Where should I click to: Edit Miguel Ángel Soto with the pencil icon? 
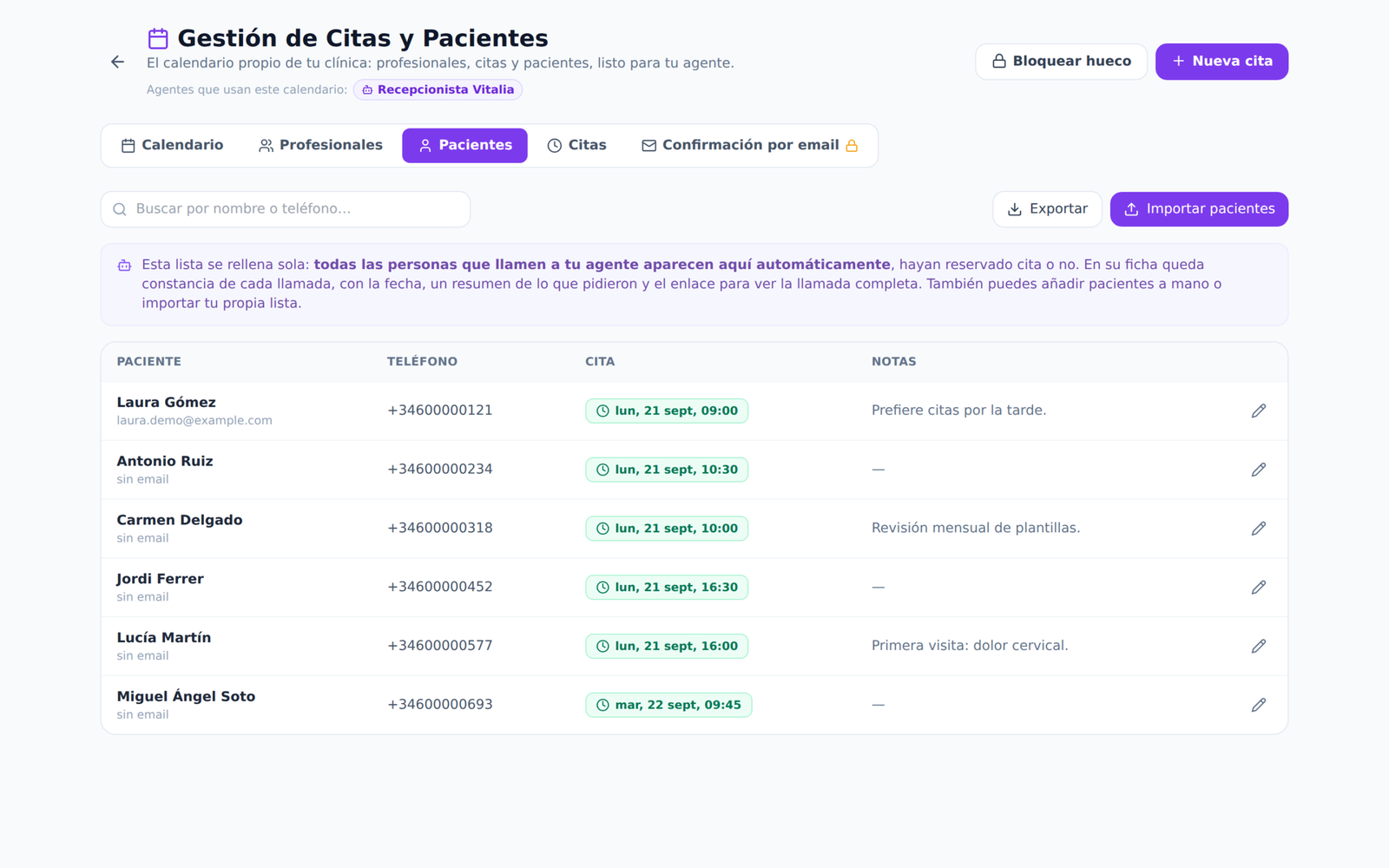[x=1259, y=705]
